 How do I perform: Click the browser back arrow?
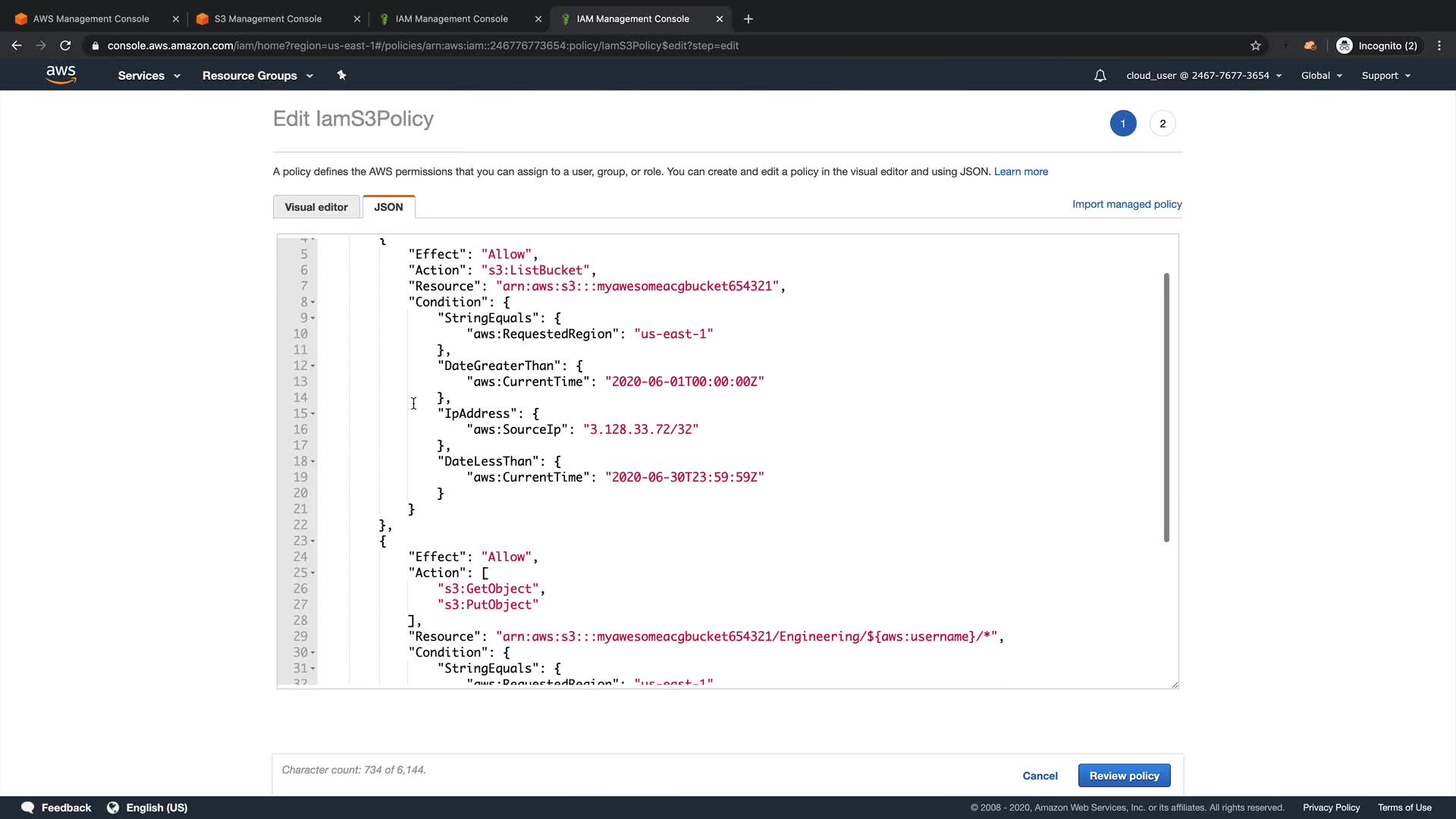[x=17, y=45]
